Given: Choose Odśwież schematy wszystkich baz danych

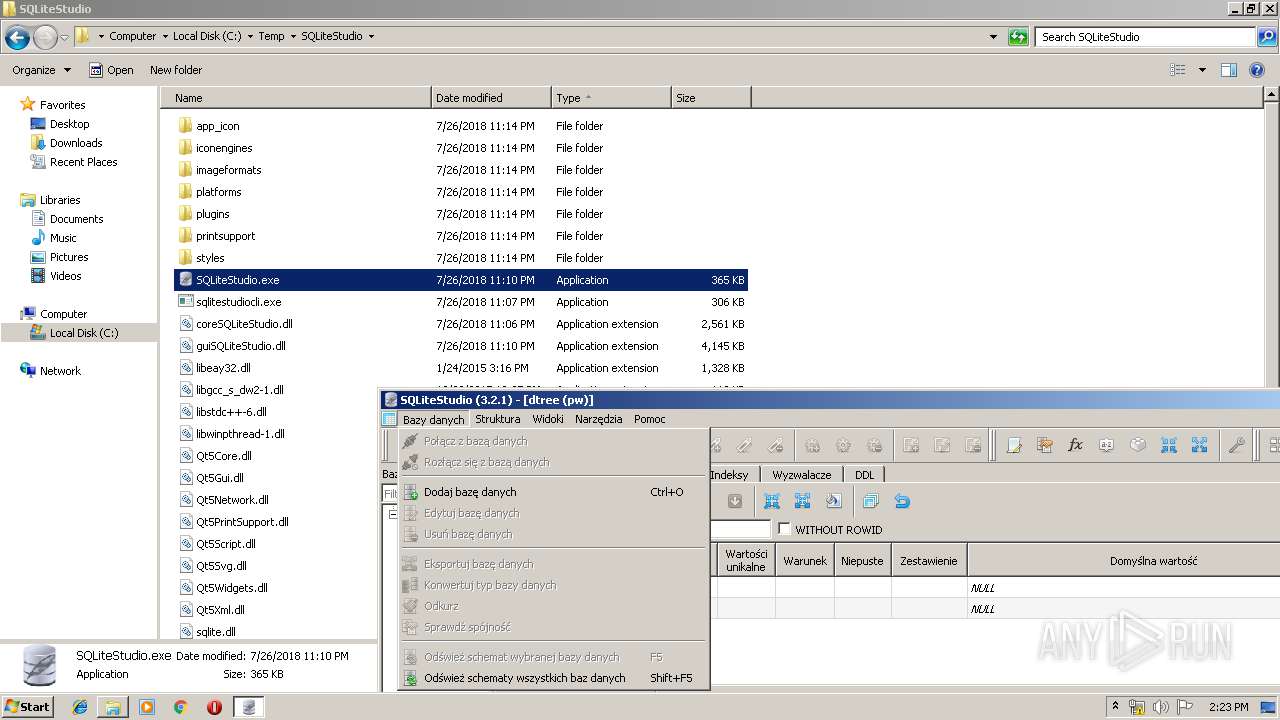Looking at the screenshot, I should point(553,678).
